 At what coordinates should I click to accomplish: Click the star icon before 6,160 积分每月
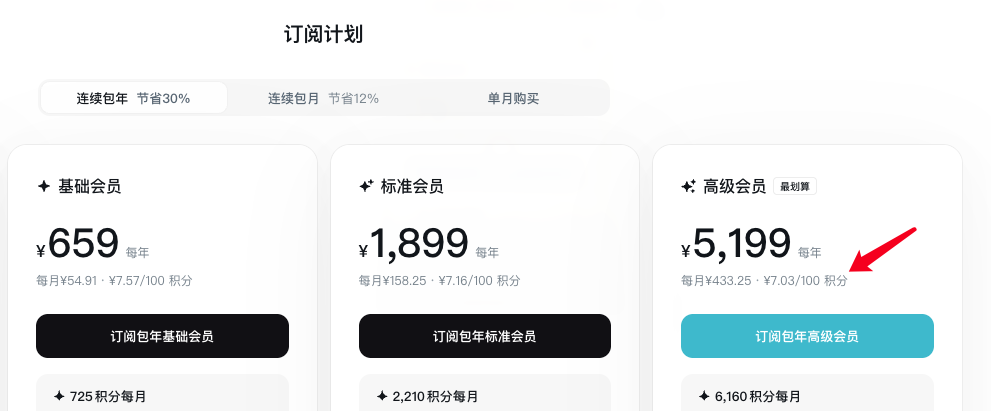(704, 396)
